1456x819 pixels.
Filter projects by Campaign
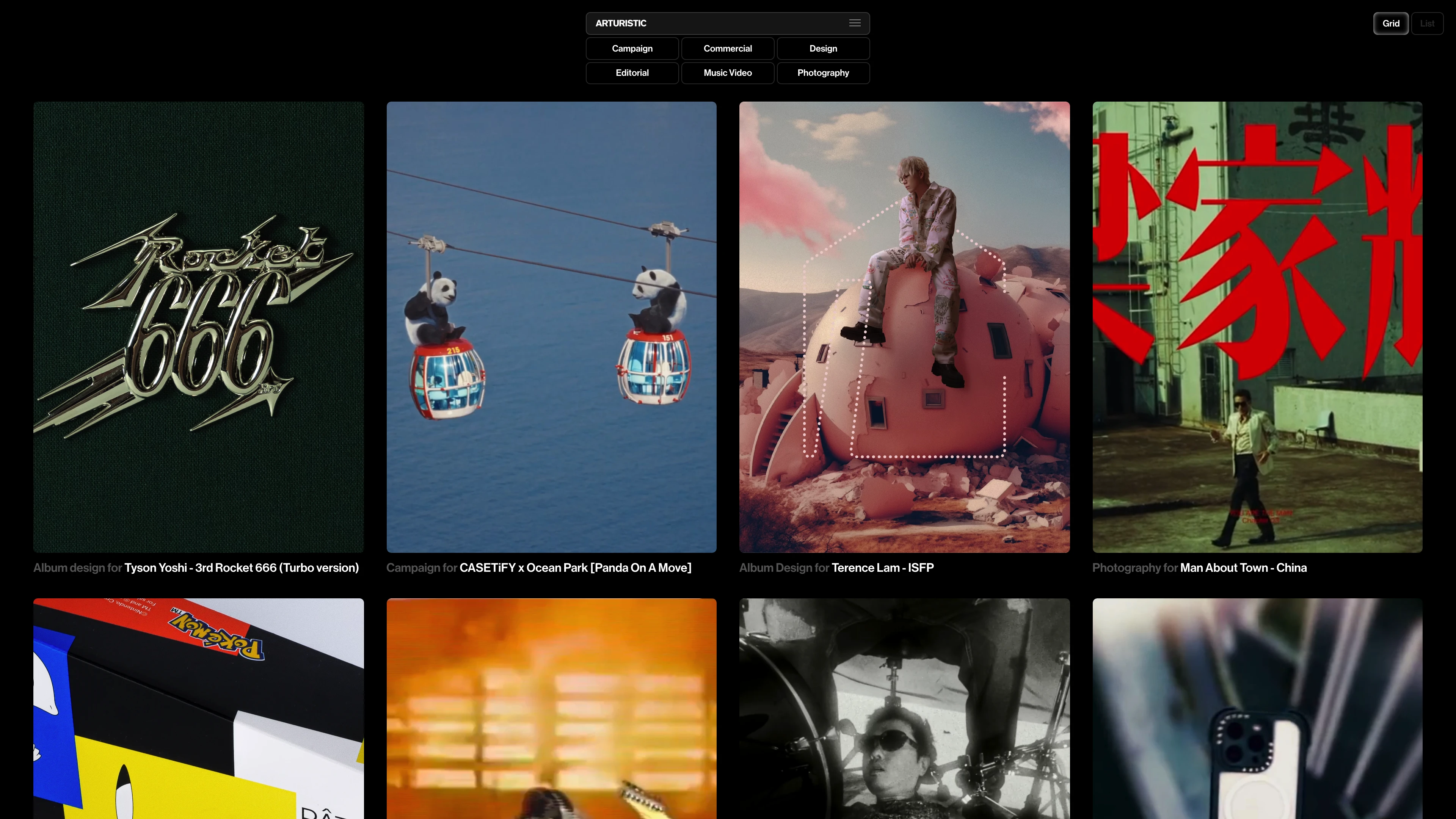632,49
